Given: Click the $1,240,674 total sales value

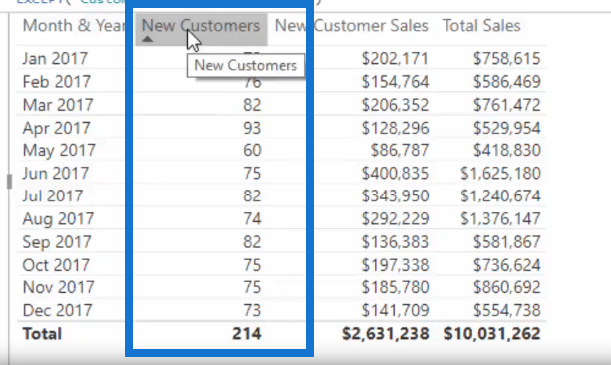Looking at the screenshot, I should click(x=500, y=196).
